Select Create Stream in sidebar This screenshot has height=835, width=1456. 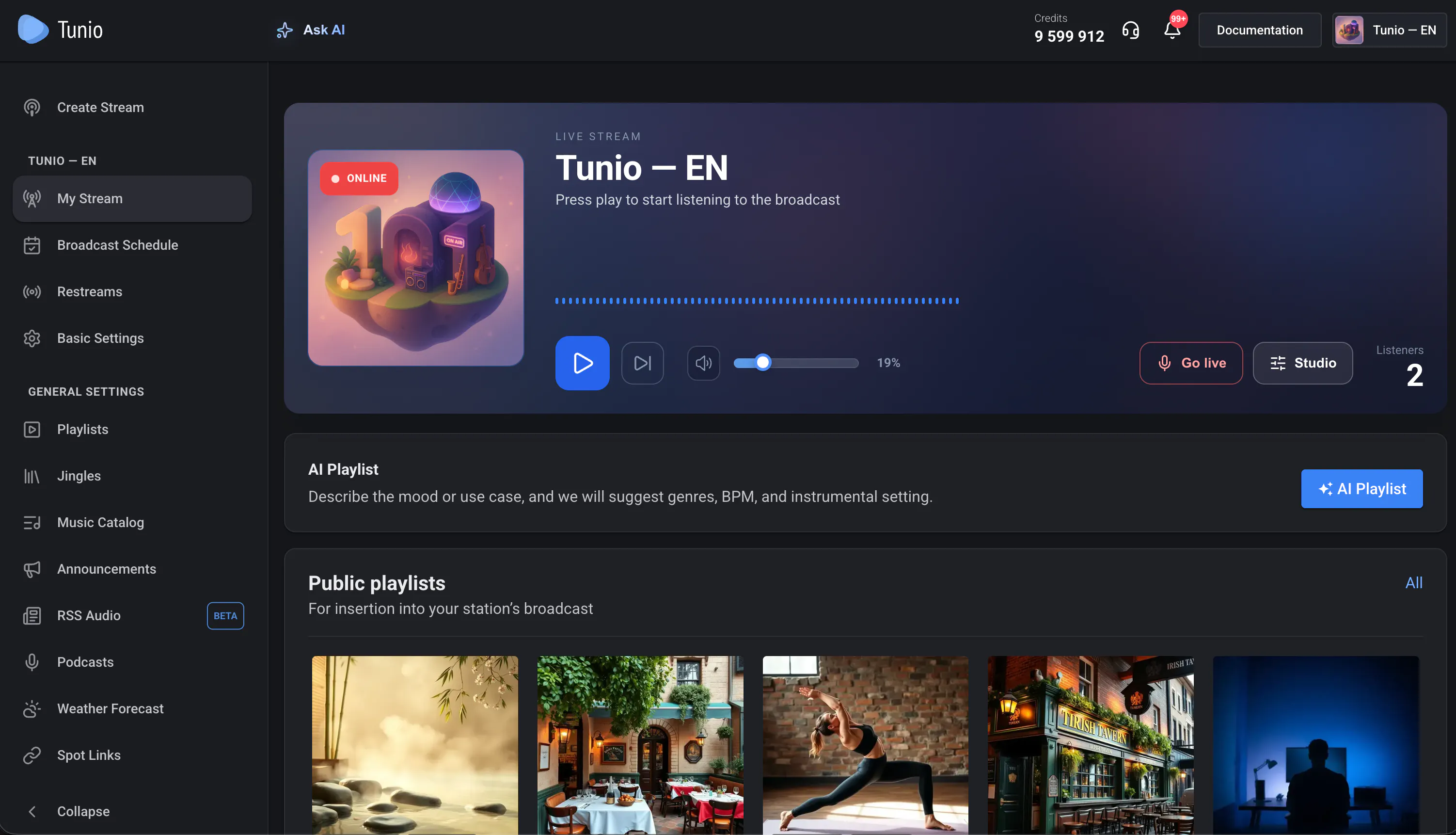pos(132,107)
